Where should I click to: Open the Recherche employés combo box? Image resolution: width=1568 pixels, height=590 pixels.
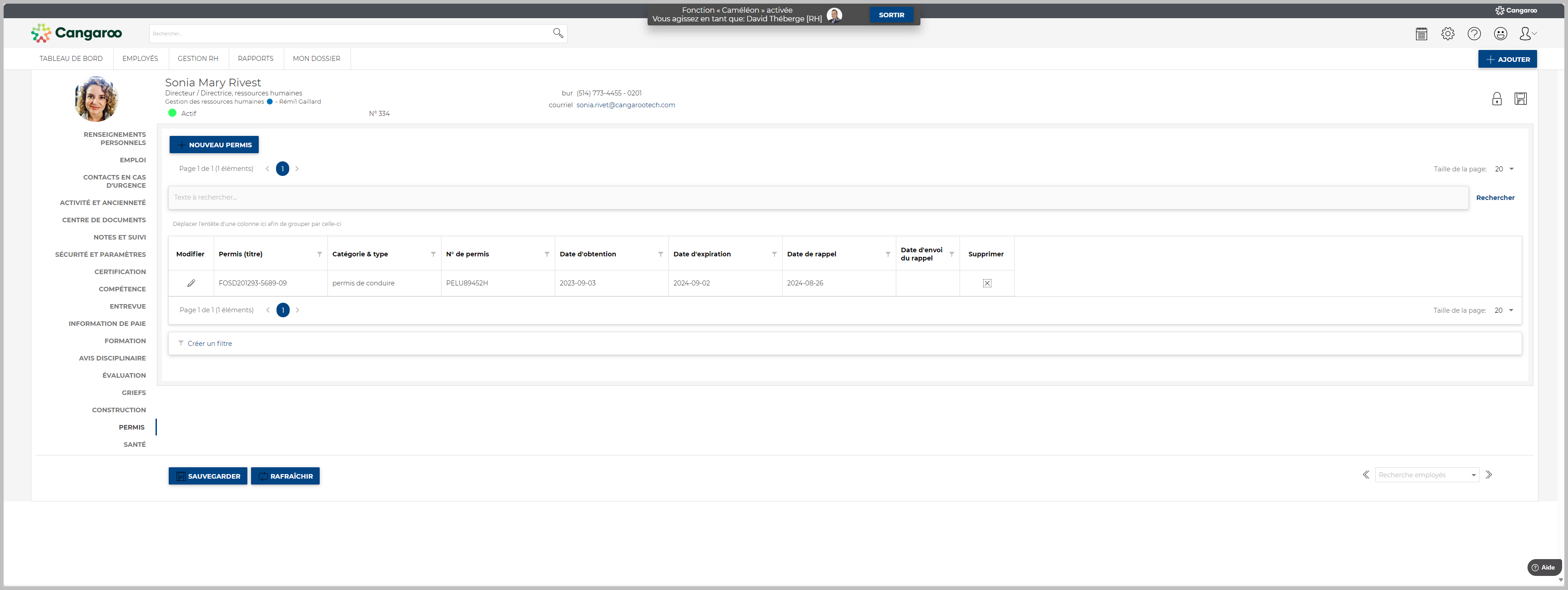point(1426,475)
